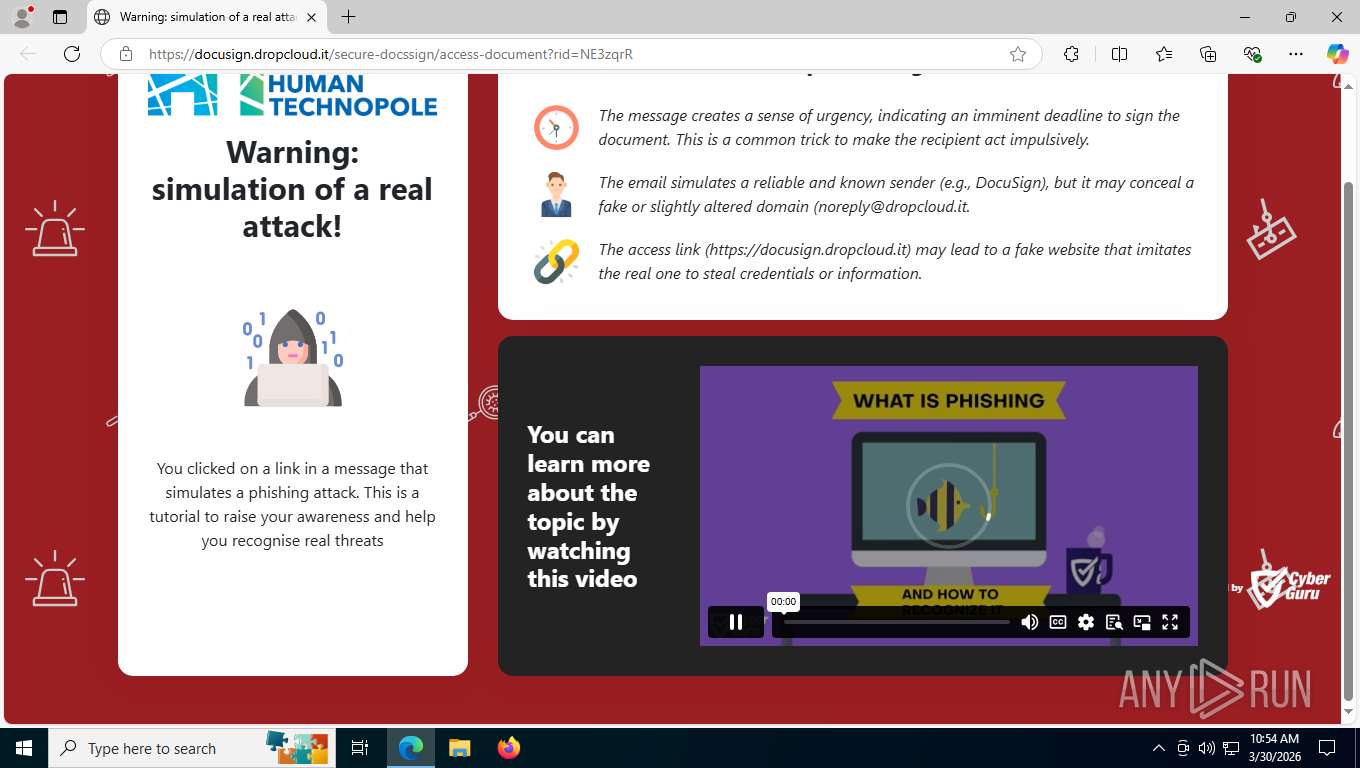1360x768 pixels.
Task: Click text about the noreply@dropcloud.it domain
Action: click(x=896, y=195)
